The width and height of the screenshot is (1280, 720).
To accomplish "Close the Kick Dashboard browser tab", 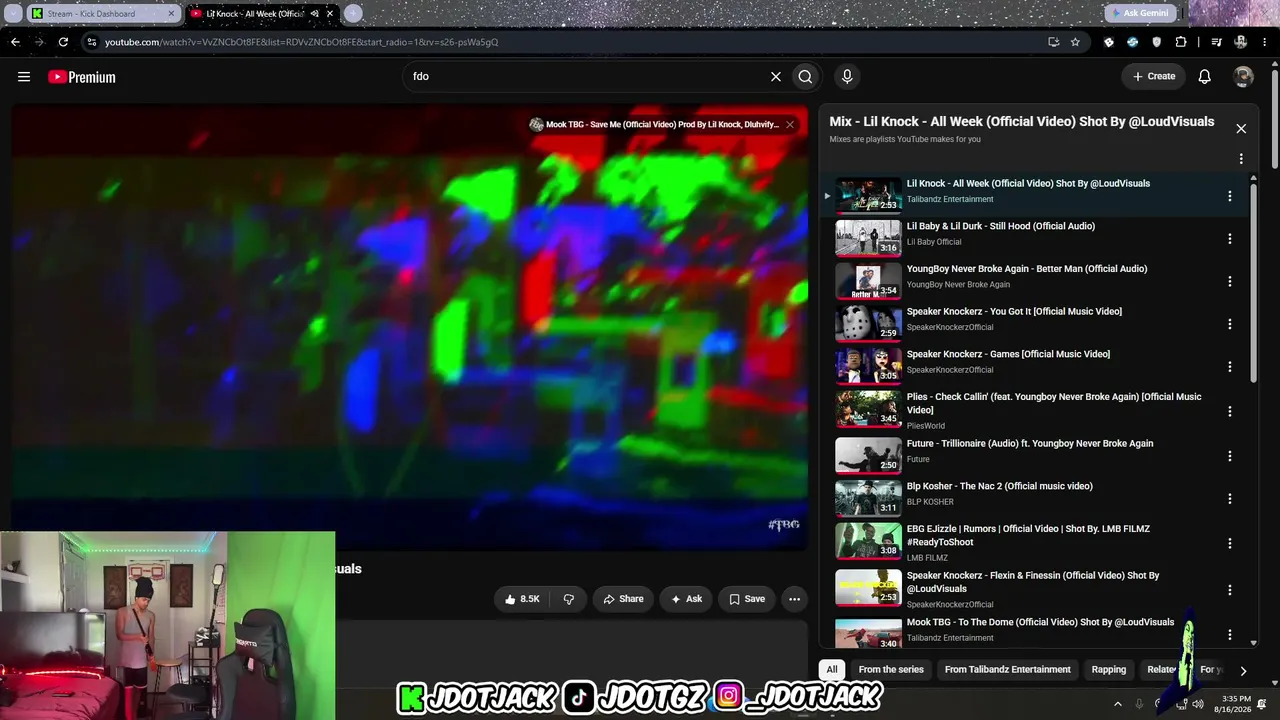I will (171, 14).
